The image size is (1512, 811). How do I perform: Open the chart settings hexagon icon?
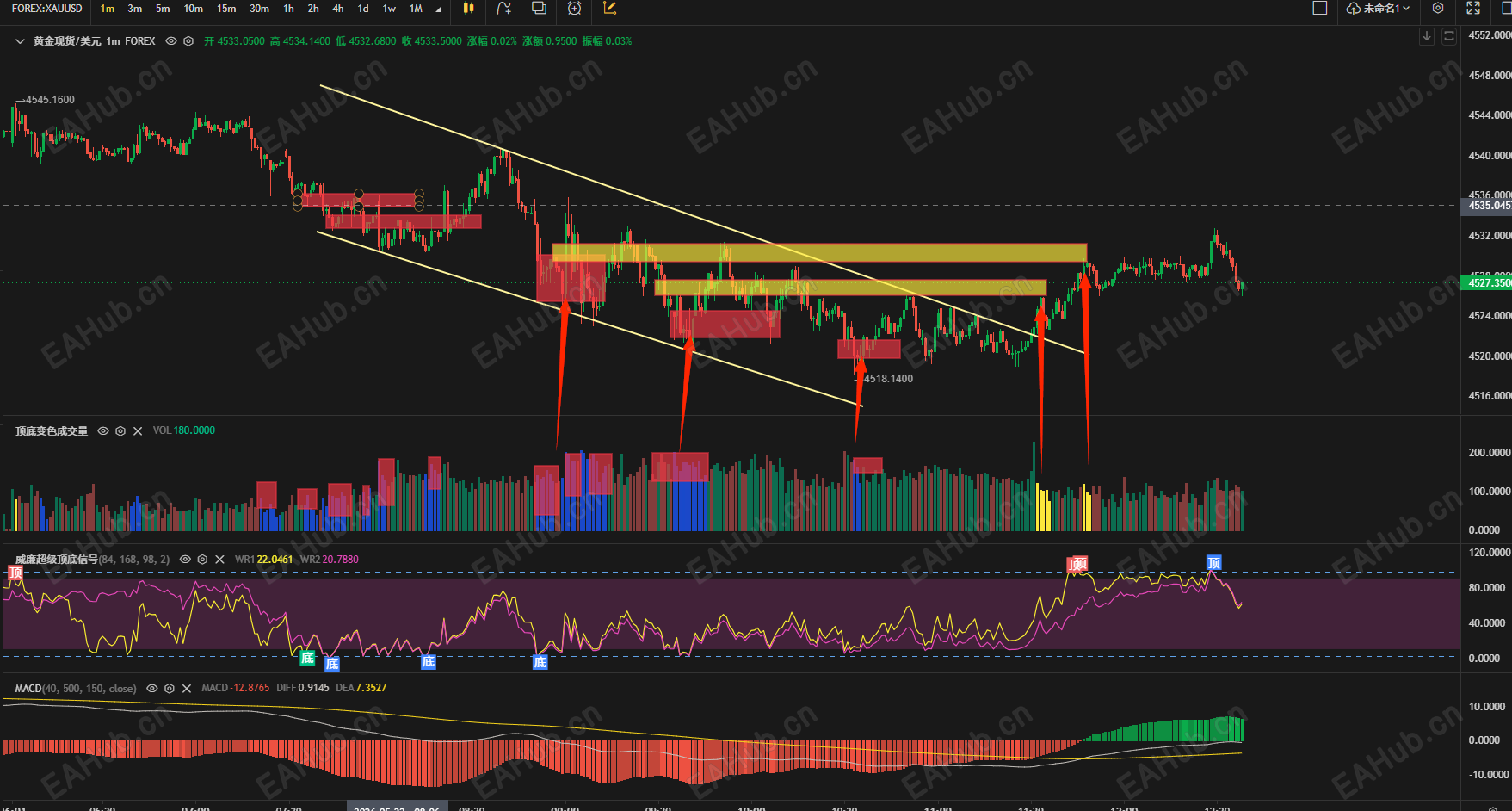1438,9
